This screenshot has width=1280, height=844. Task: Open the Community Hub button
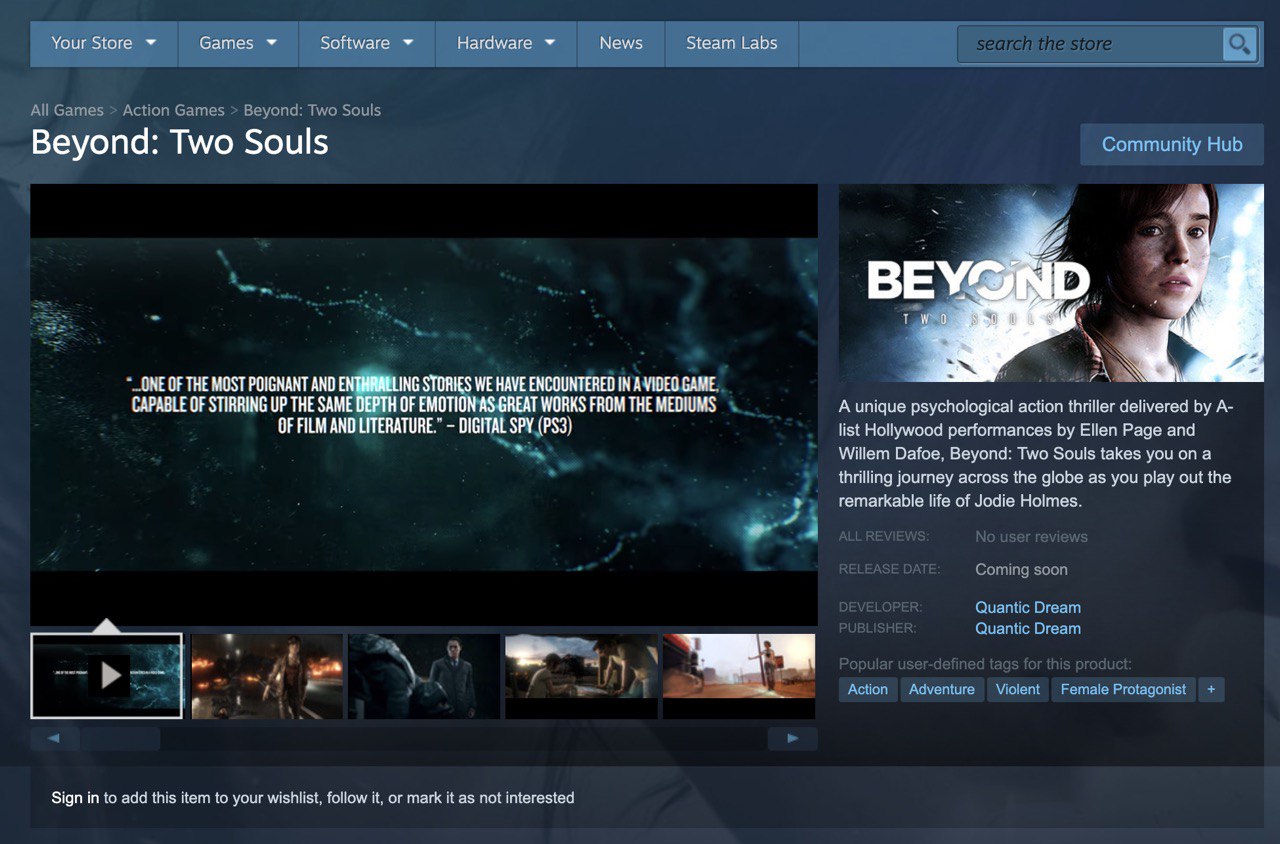[1172, 144]
